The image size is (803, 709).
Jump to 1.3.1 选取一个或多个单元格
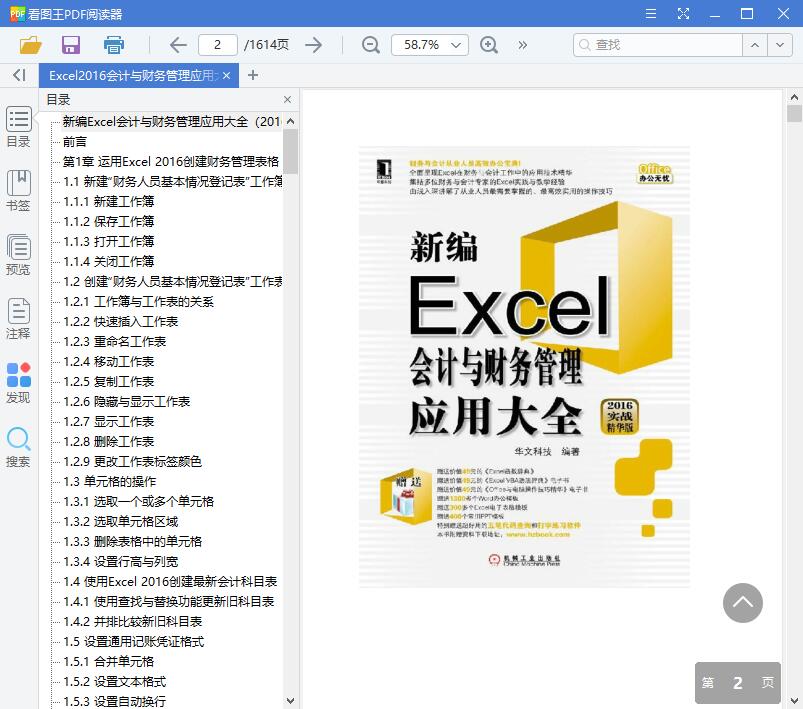[x=138, y=501]
